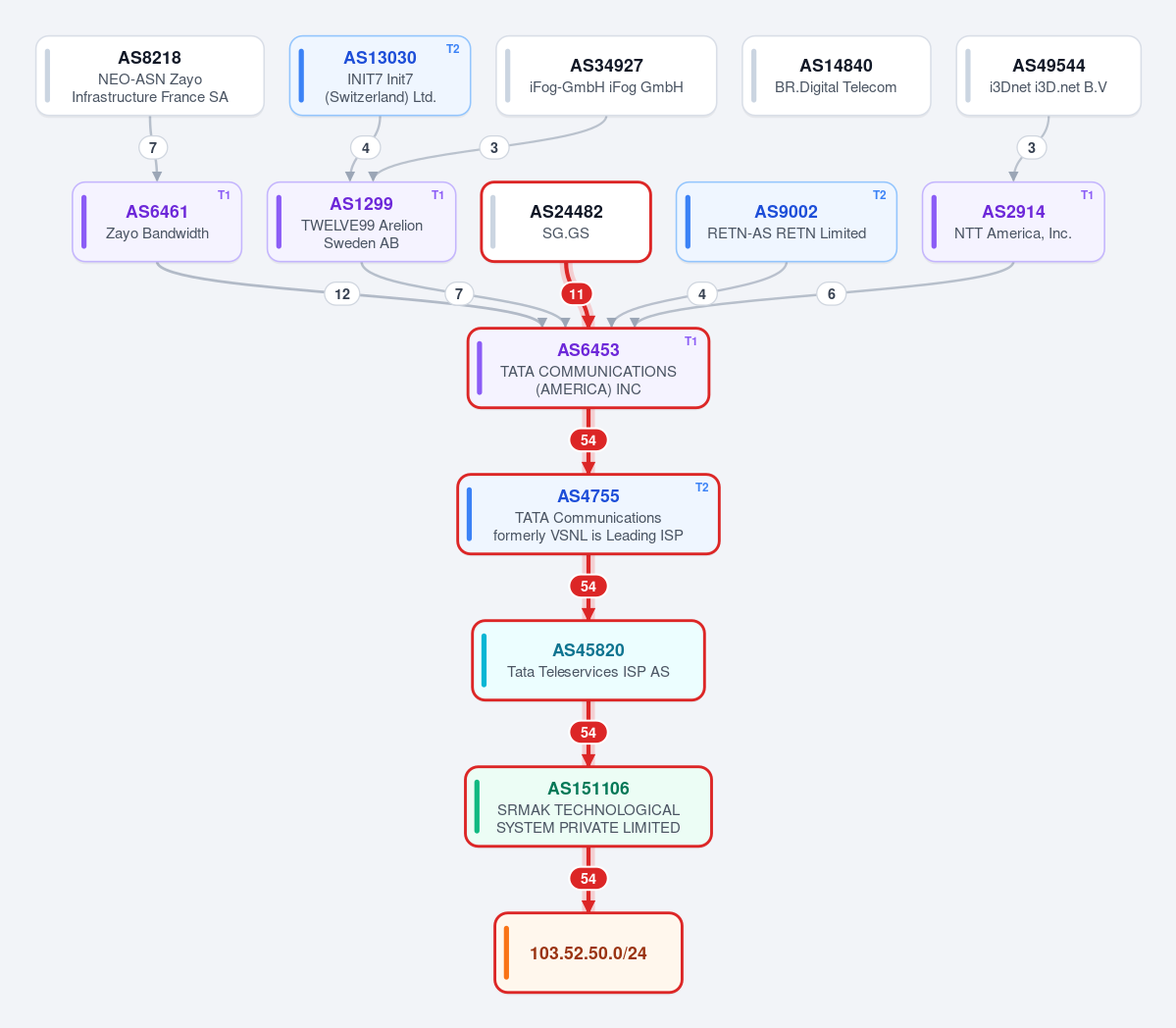The width and height of the screenshot is (1176, 1028).
Task: Click the AS151106 SRMAK Technological node
Action: click(588, 807)
